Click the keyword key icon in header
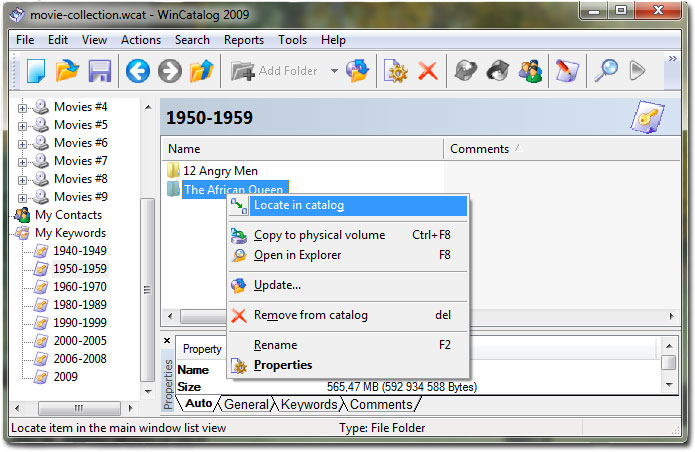 [648, 117]
